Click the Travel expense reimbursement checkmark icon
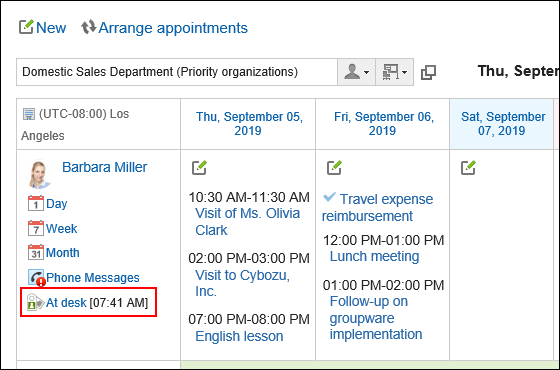This screenshot has height=370, width=560. pyautogui.click(x=329, y=197)
